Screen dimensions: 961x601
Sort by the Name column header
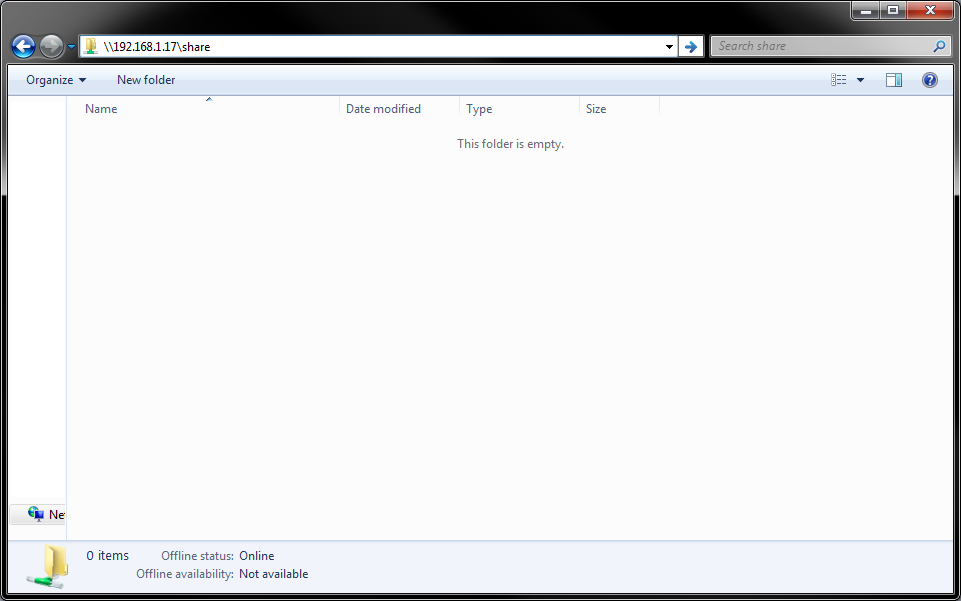pos(101,109)
